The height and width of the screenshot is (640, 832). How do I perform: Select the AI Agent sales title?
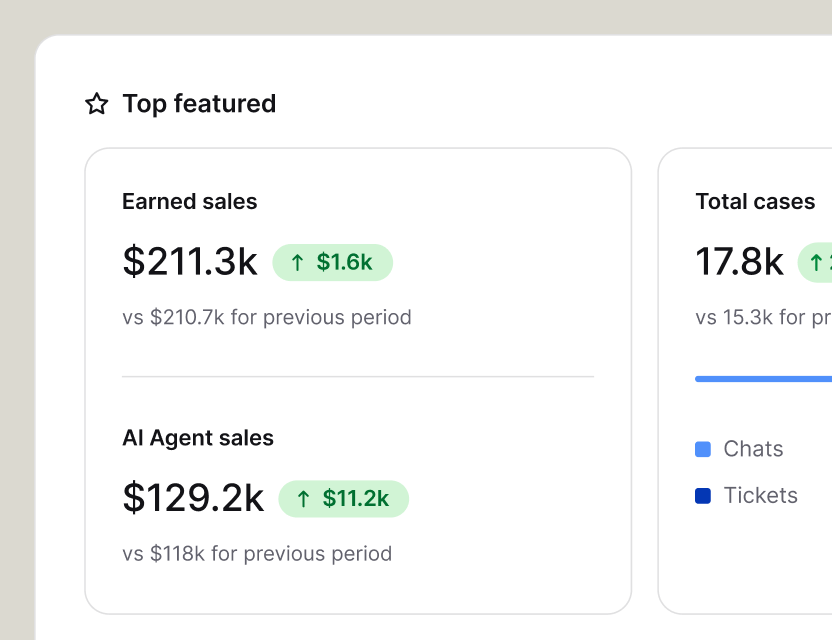(198, 438)
